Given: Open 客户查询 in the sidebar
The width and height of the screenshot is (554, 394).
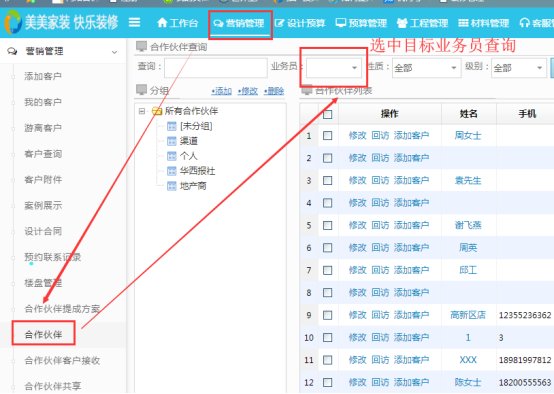Looking at the screenshot, I should pos(43,154).
